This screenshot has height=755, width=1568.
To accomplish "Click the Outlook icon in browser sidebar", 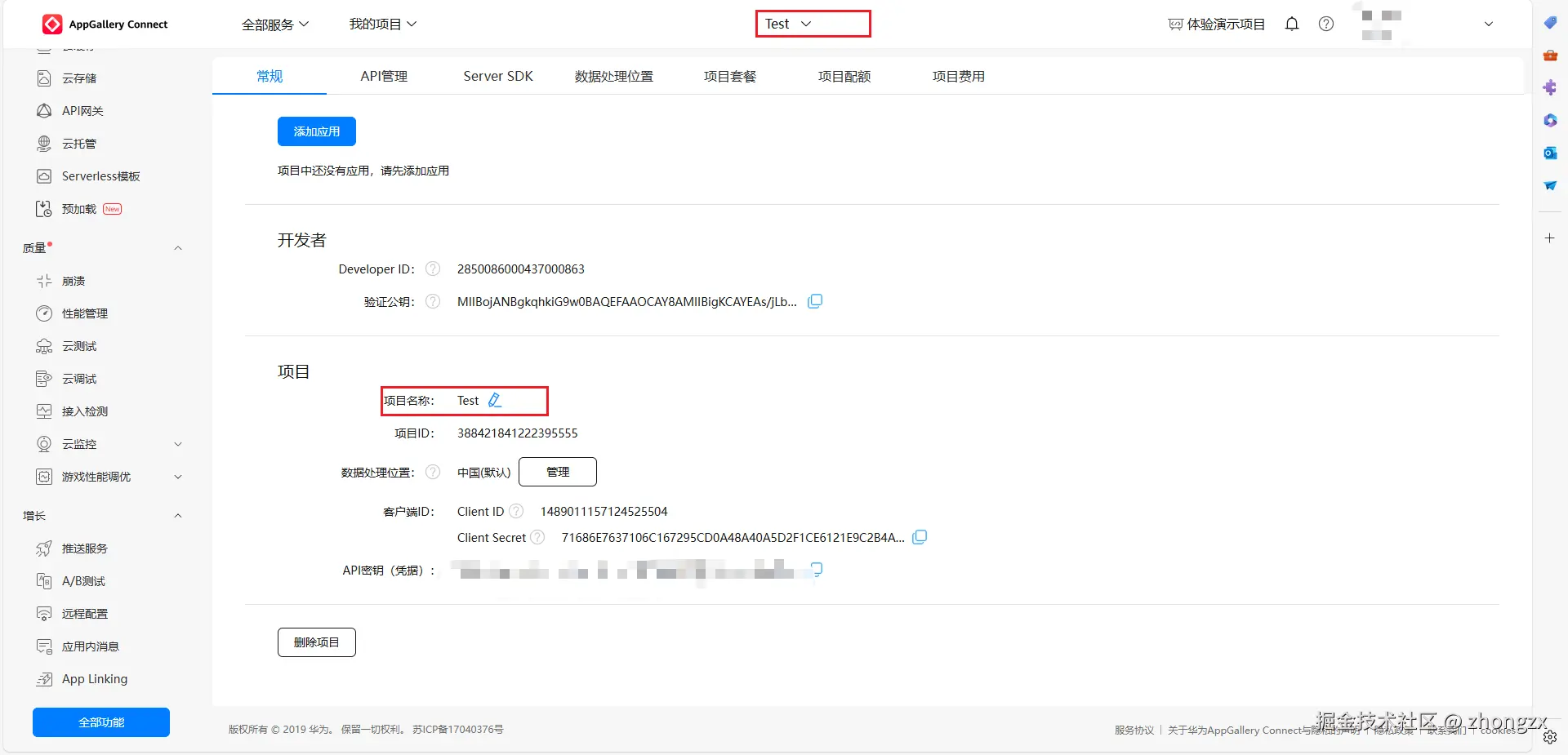I will (1550, 153).
